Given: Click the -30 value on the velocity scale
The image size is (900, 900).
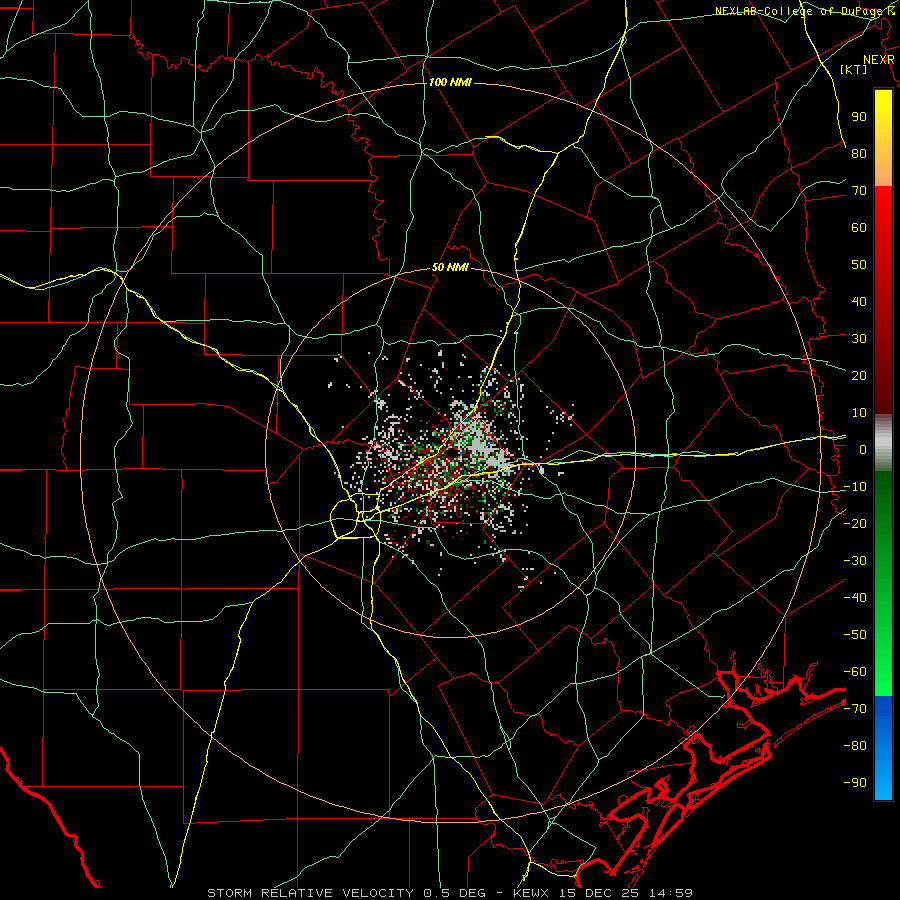Looking at the screenshot, I should [x=855, y=561].
